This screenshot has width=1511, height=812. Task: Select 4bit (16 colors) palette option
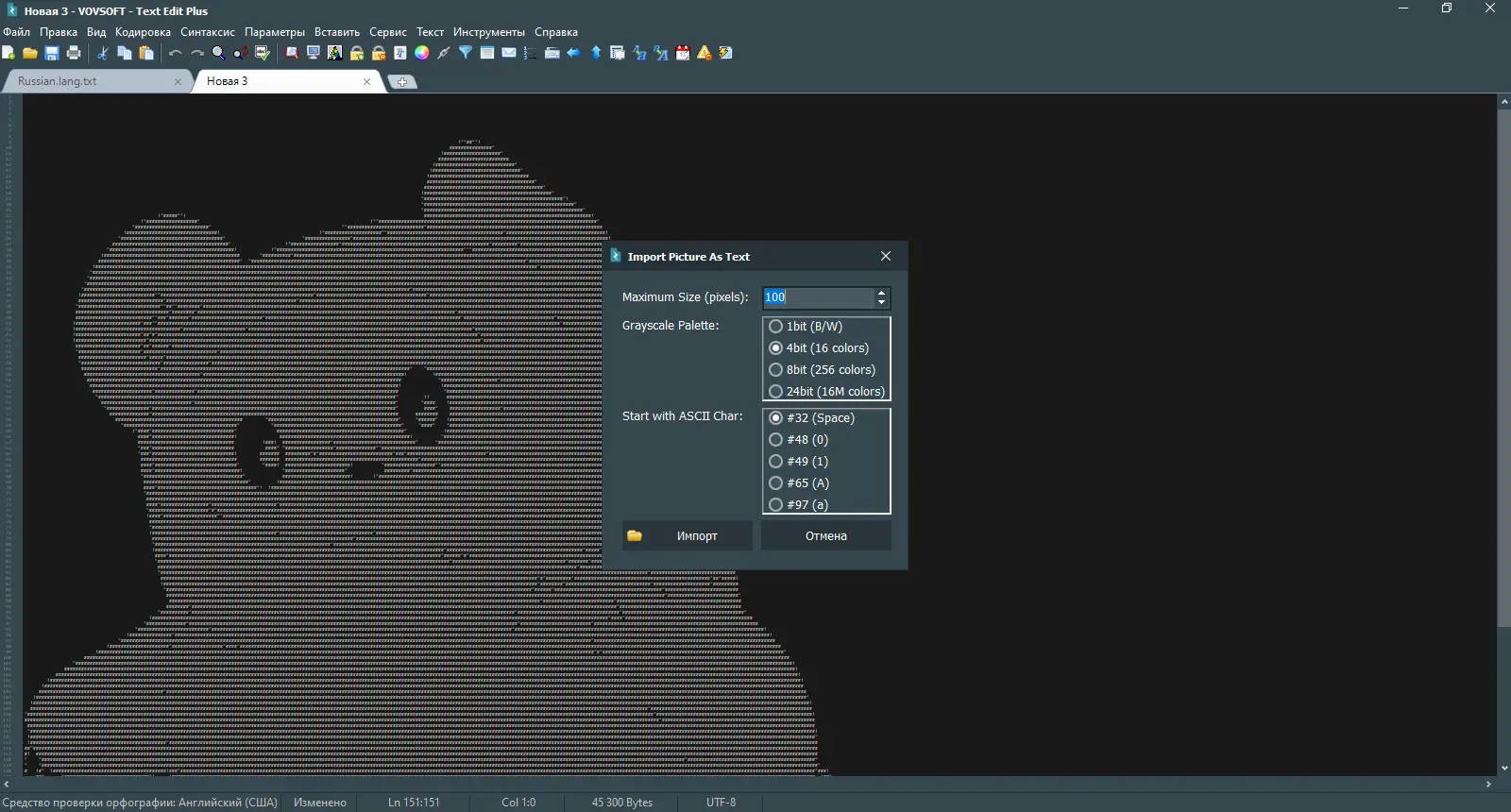point(819,348)
